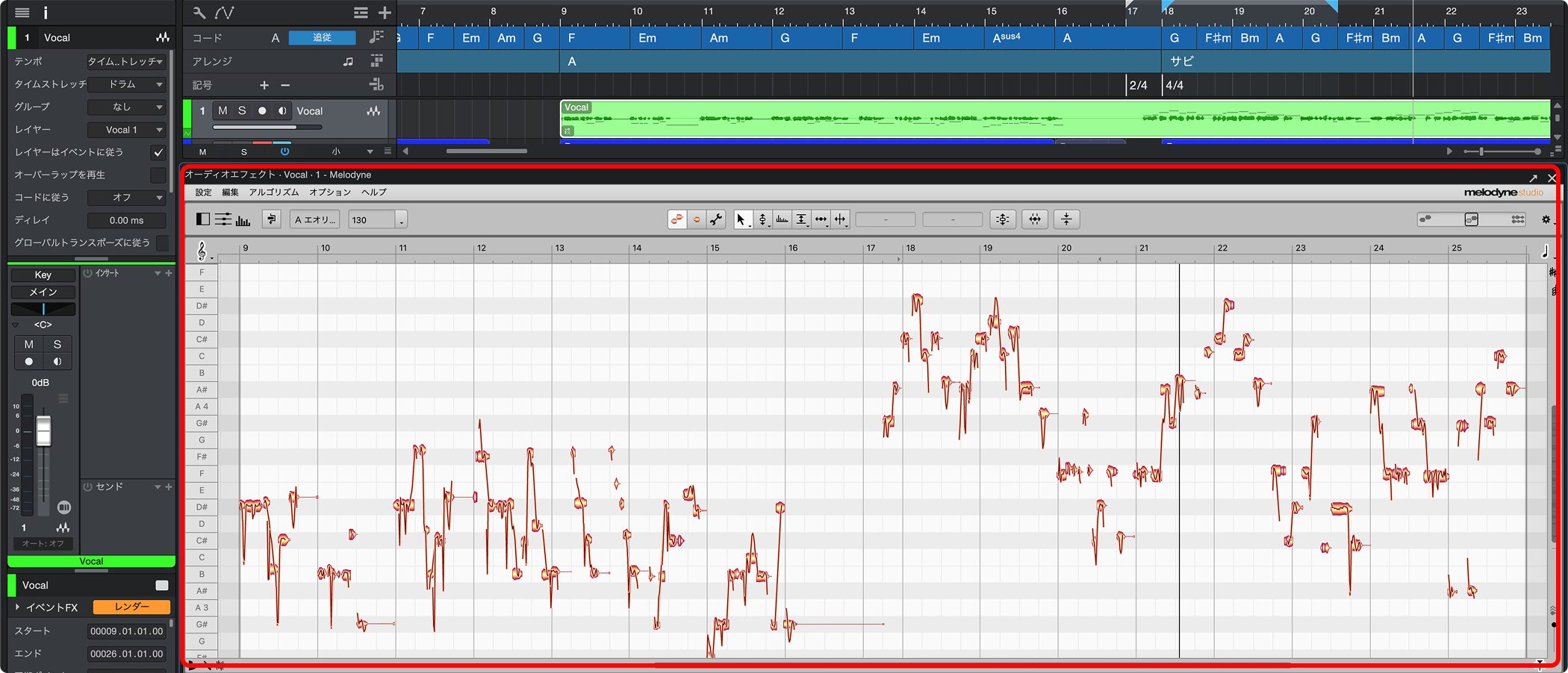This screenshot has width=1568, height=673.
Task: Toggle the amplitude display view in Melodyne
Action: [243, 219]
